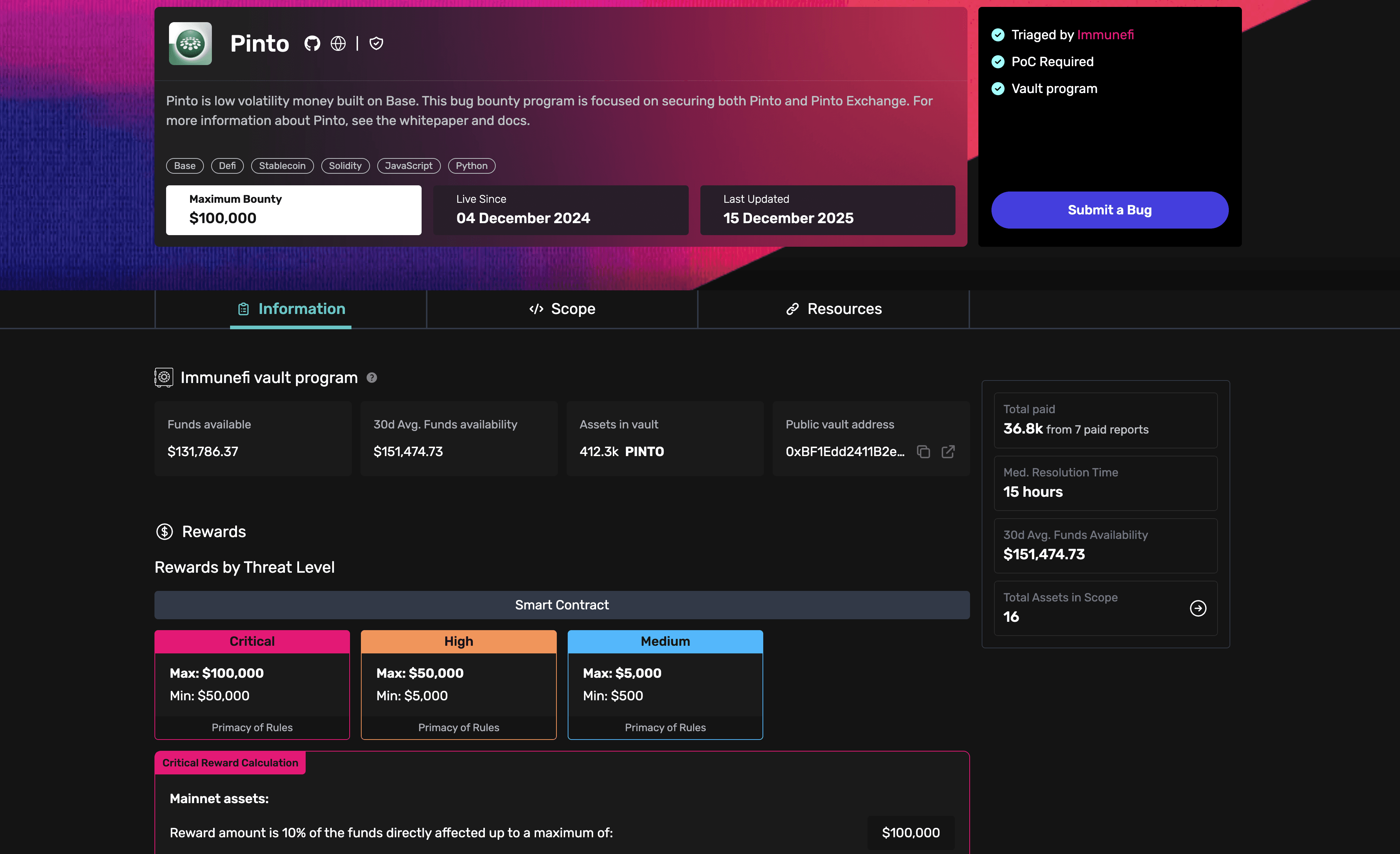Open vault address in external explorer
The width and height of the screenshot is (1400, 854).
pyautogui.click(x=948, y=452)
